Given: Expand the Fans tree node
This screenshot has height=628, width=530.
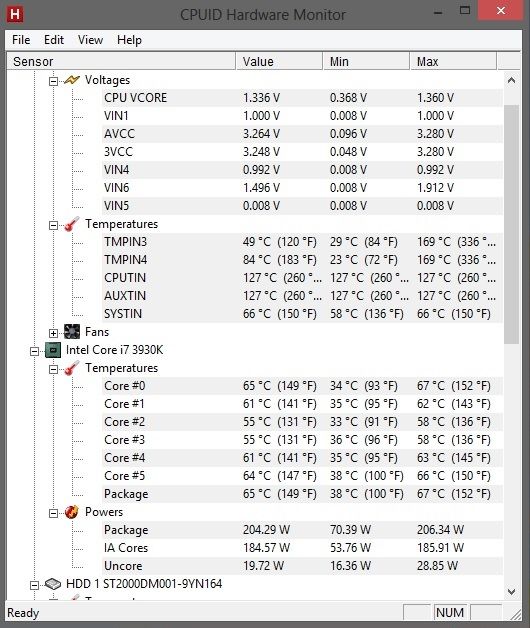Looking at the screenshot, I should pyautogui.click(x=53, y=333).
